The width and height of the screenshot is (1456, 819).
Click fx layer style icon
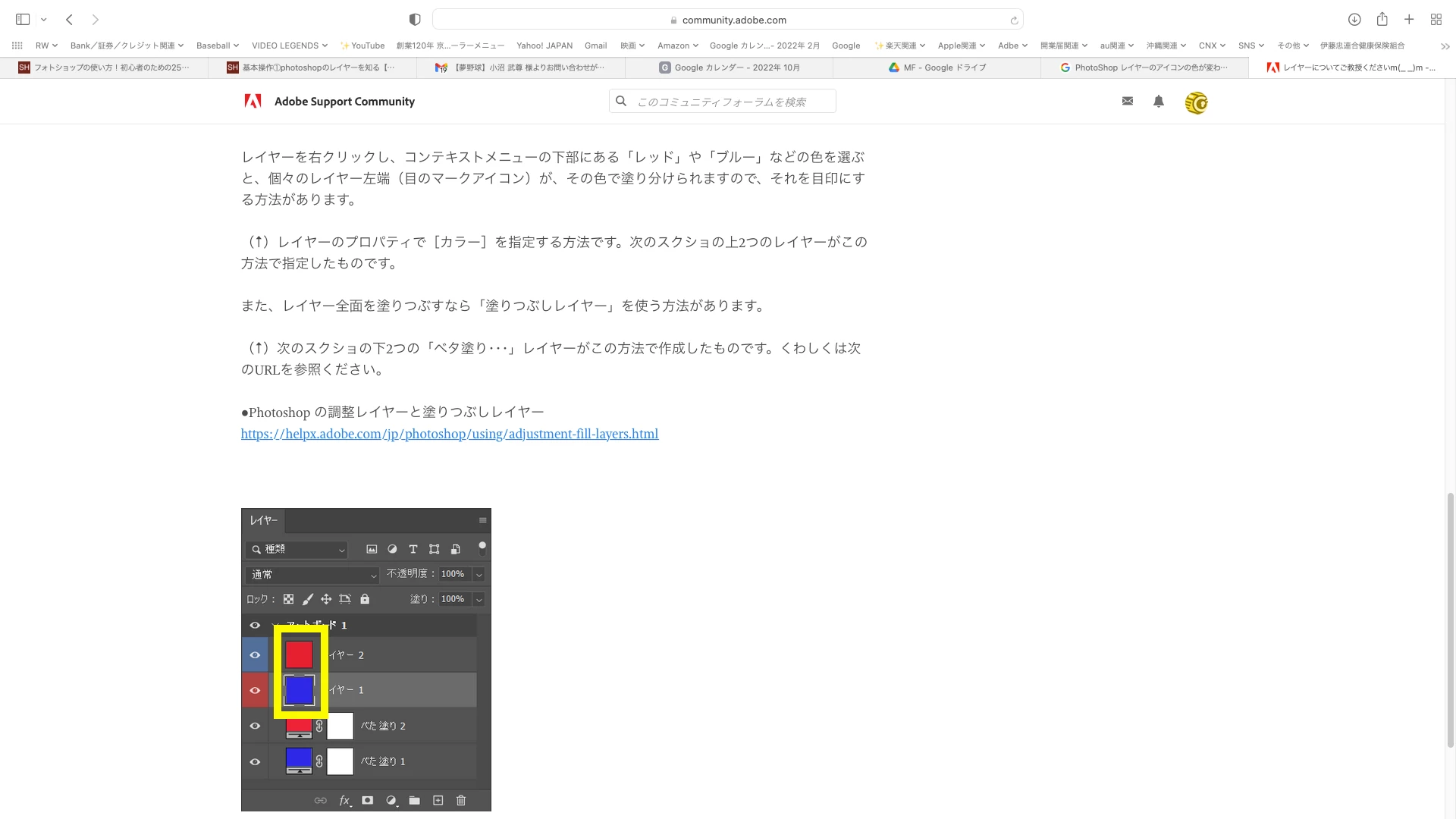coord(344,800)
